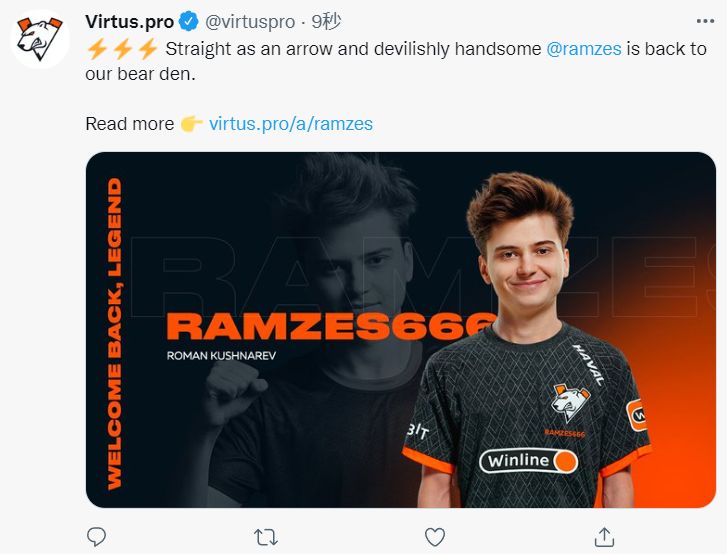Screen dimensions: 727x554
Task: Open the Virtus.pro display name
Action: point(129,21)
